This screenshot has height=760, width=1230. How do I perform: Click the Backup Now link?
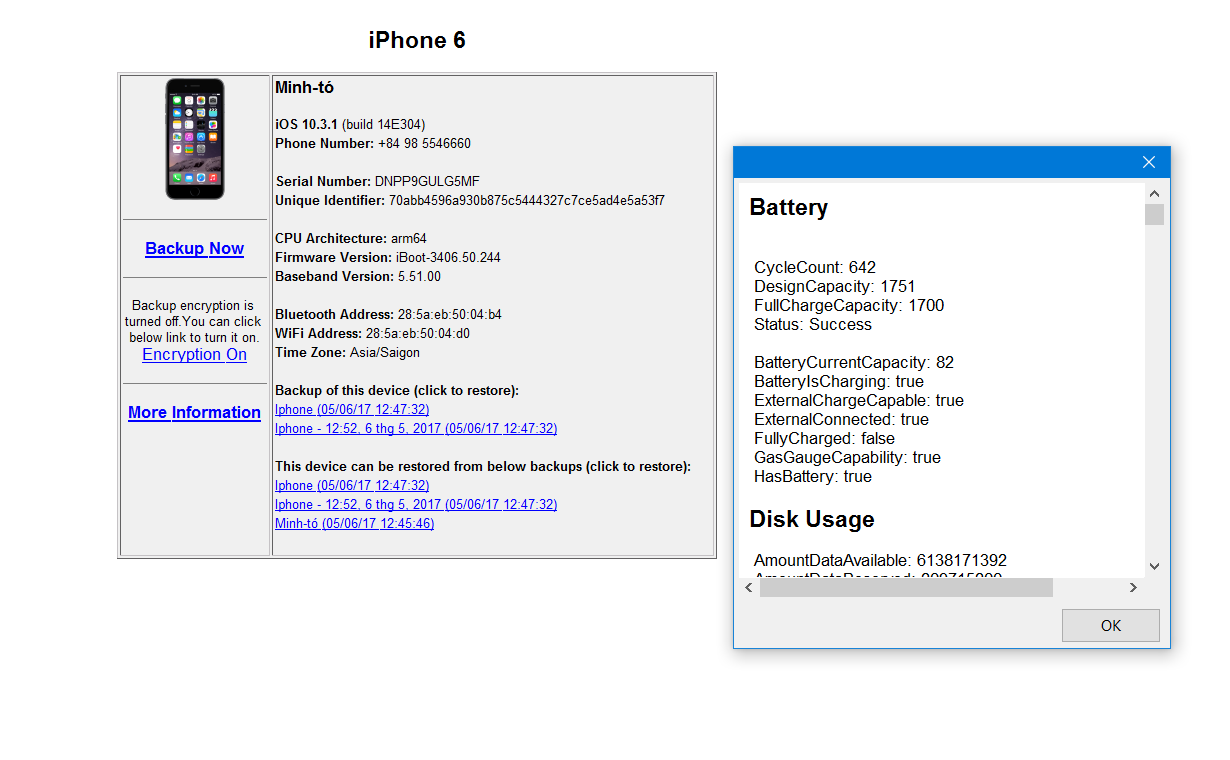point(194,248)
